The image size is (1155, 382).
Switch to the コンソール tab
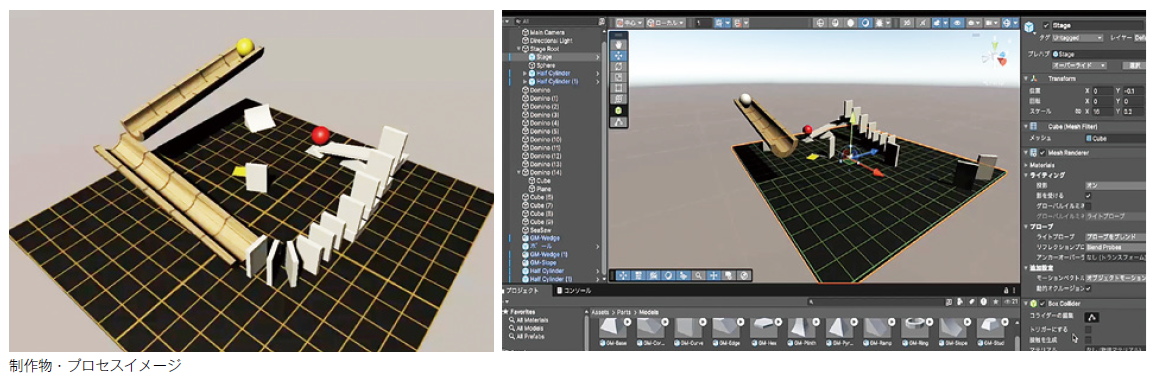(575, 290)
